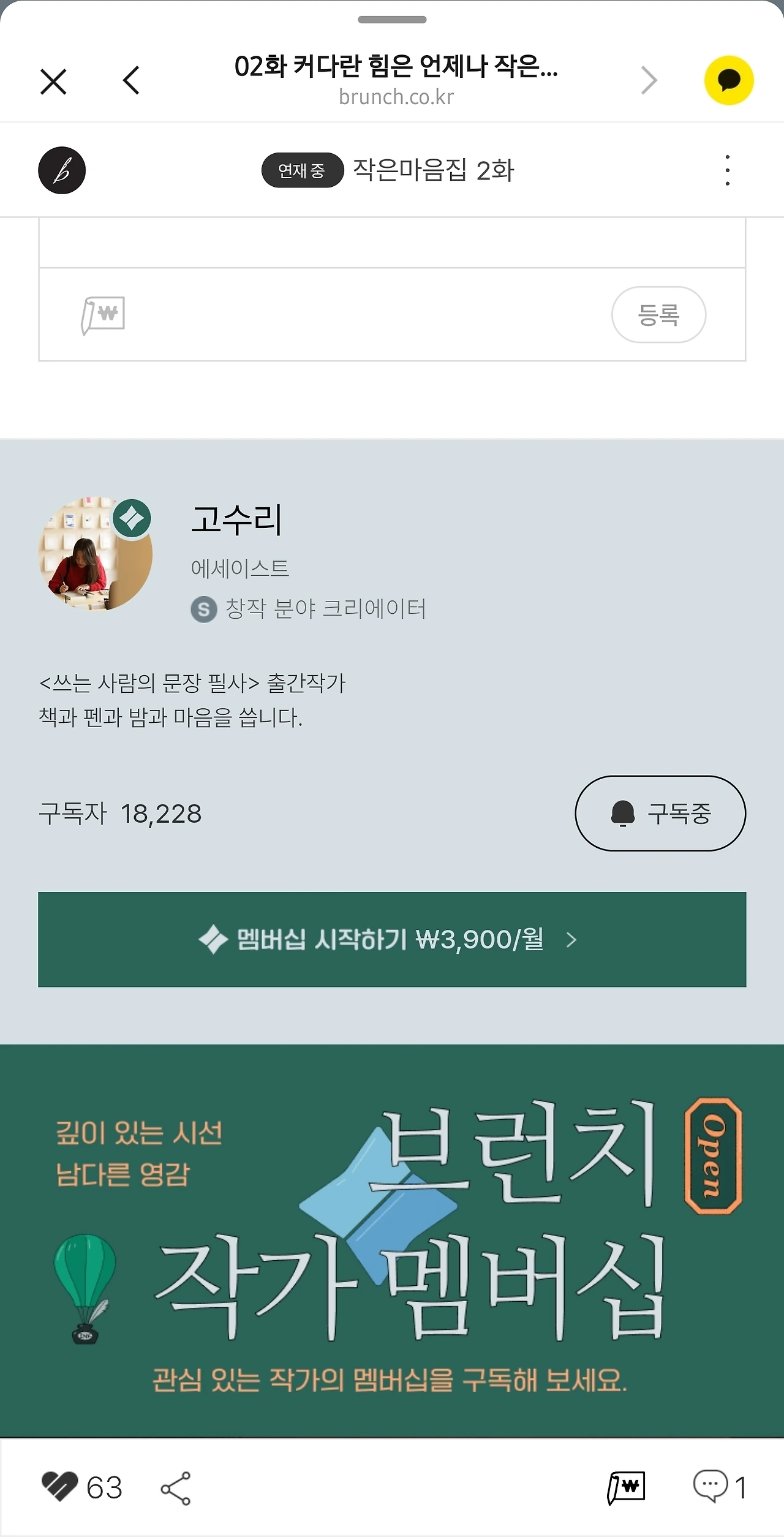
Task: Open comments via the speech bubble icon
Action: coord(710,1486)
